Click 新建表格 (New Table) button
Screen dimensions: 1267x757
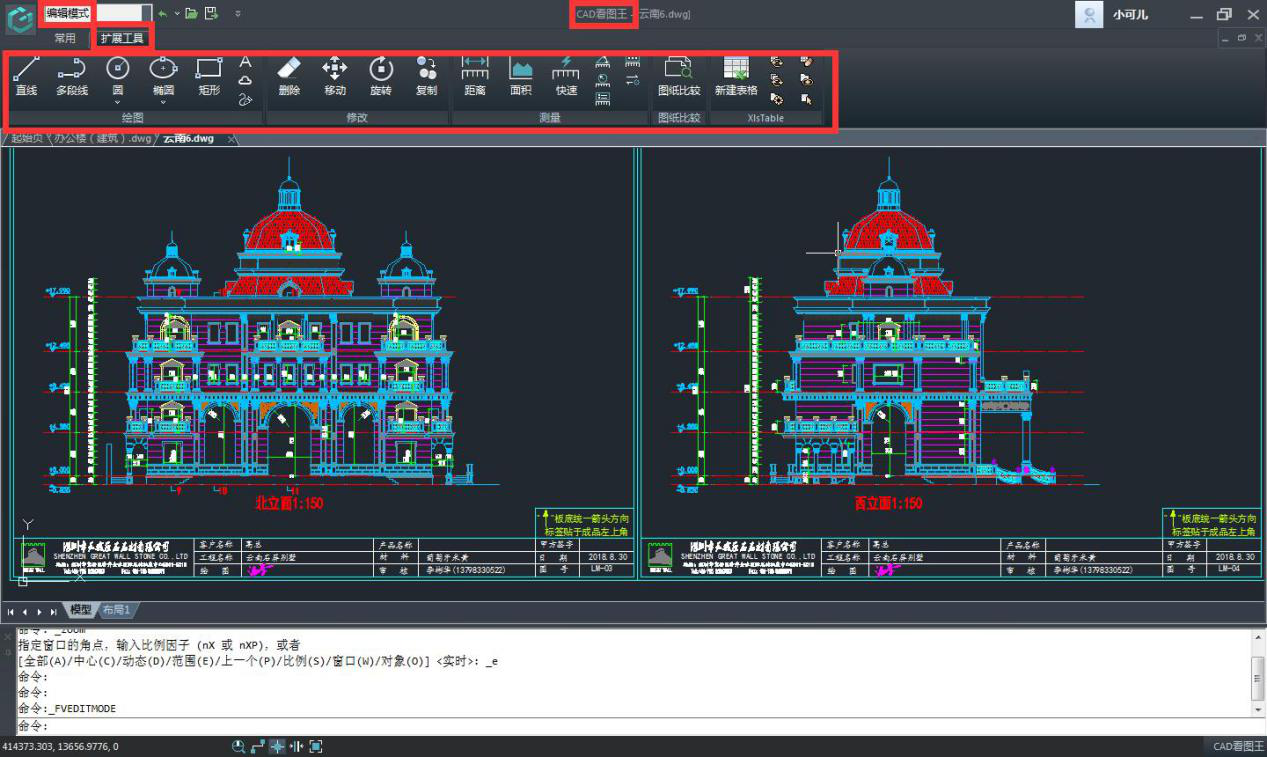click(735, 76)
